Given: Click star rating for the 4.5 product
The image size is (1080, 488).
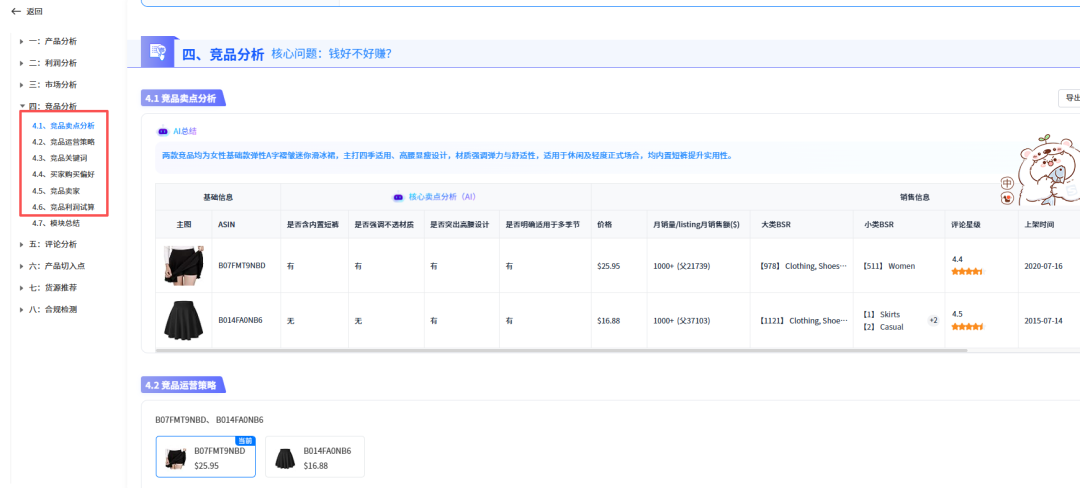Looking at the screenshot, I should pyautogui.click(x=968, y=327).
